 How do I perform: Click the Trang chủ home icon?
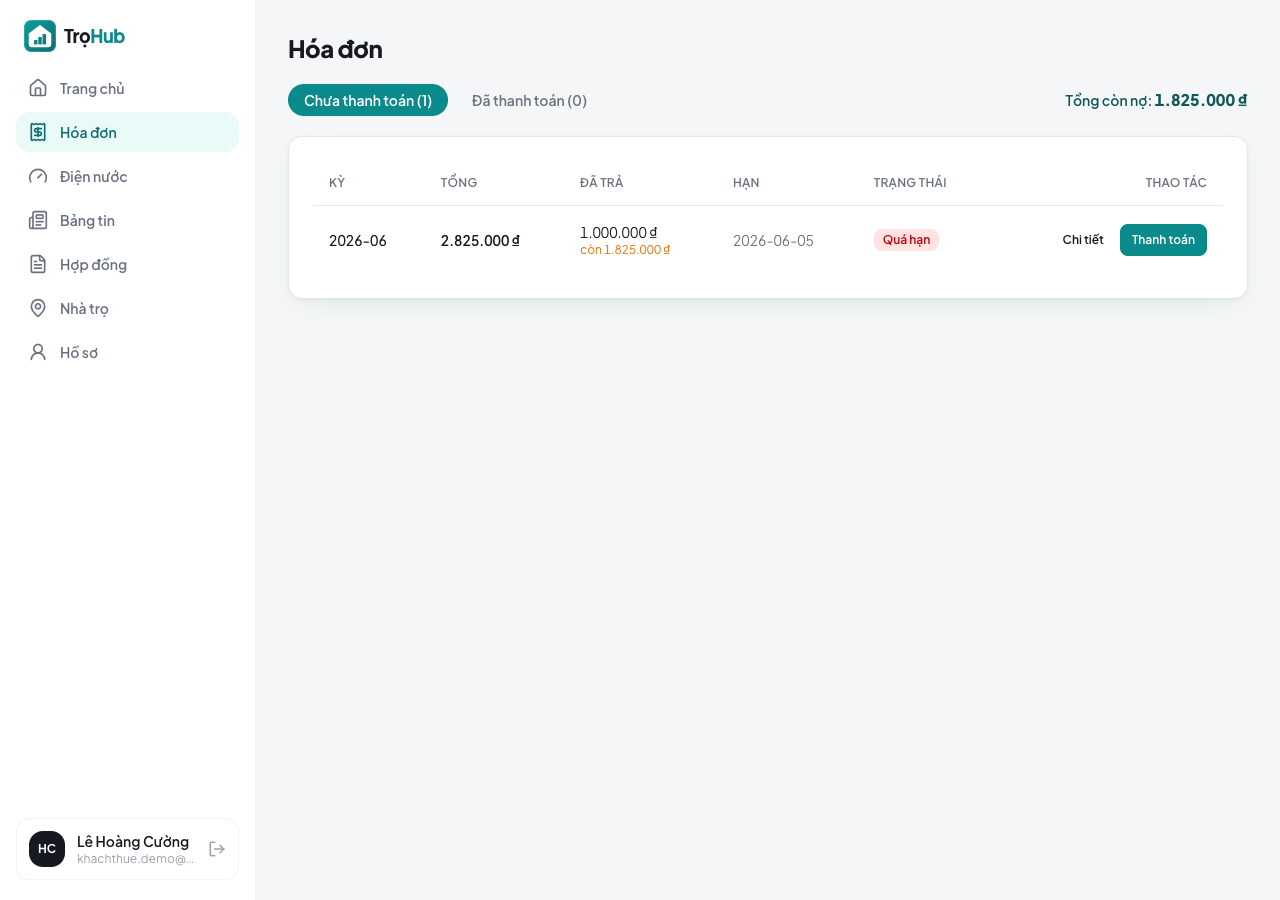point(38,88)
